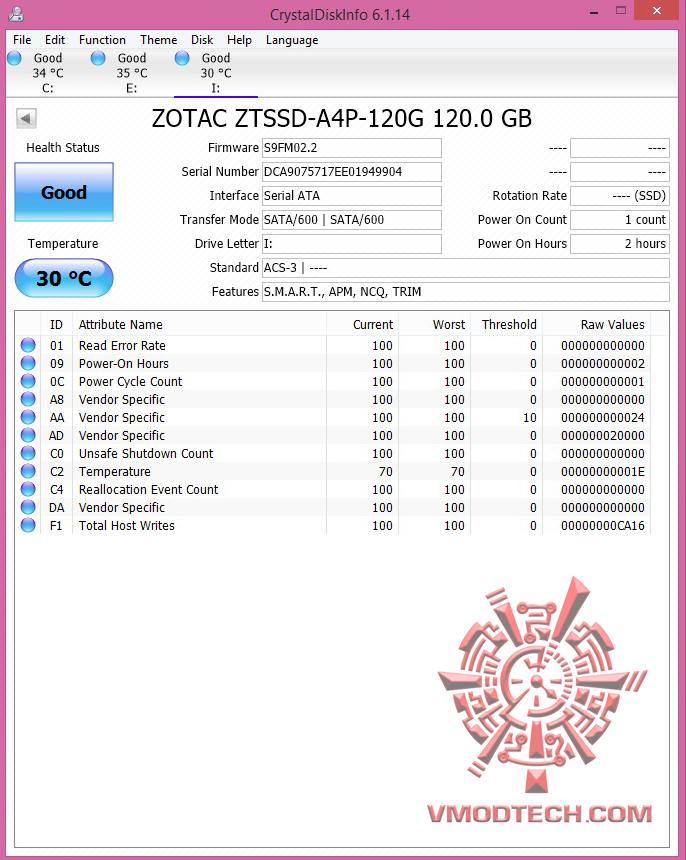Click status orb for Reallocation Event Count
686x860 pixels.
(28, 489)
